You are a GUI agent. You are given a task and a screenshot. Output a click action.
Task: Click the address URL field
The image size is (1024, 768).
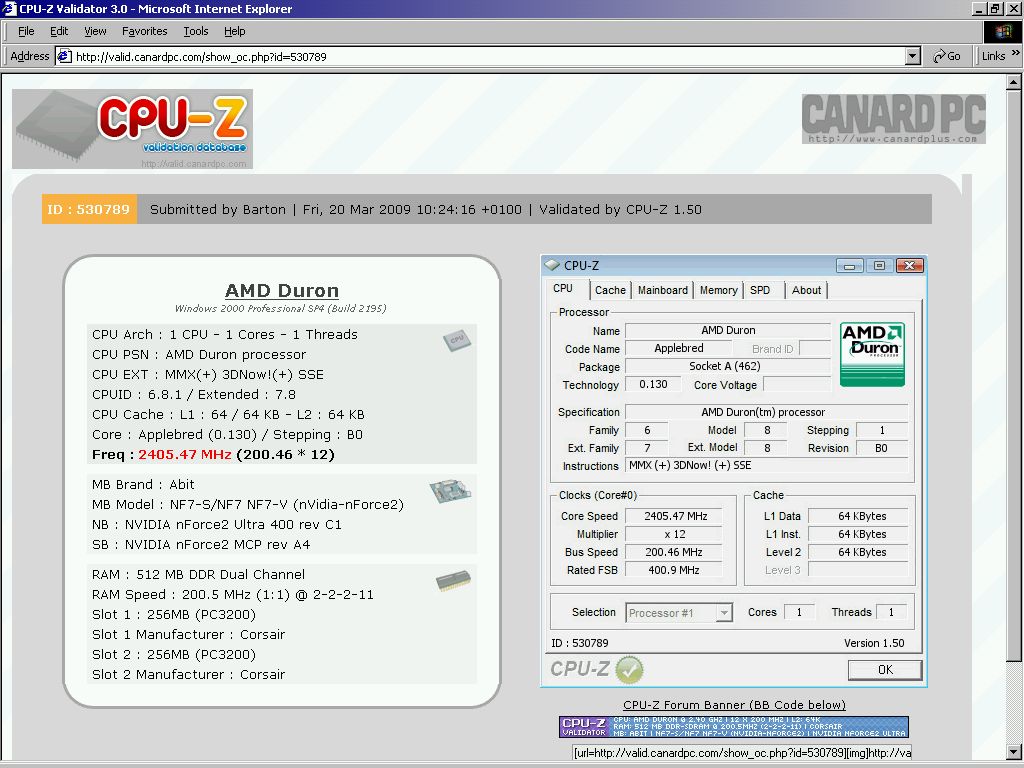tap(488, 56)
